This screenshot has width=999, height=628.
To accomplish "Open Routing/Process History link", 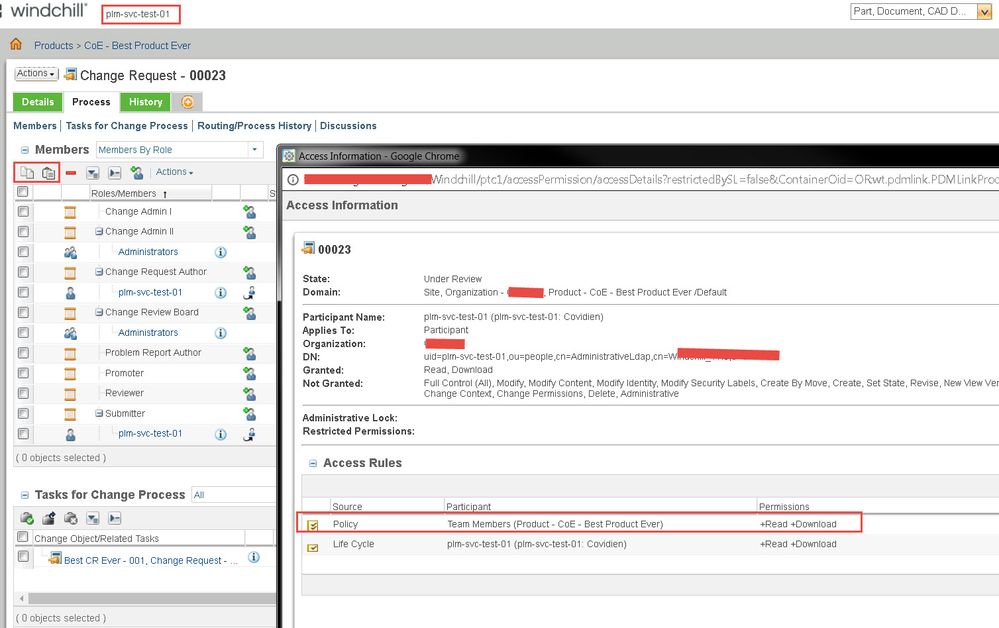I will [253, 126].
